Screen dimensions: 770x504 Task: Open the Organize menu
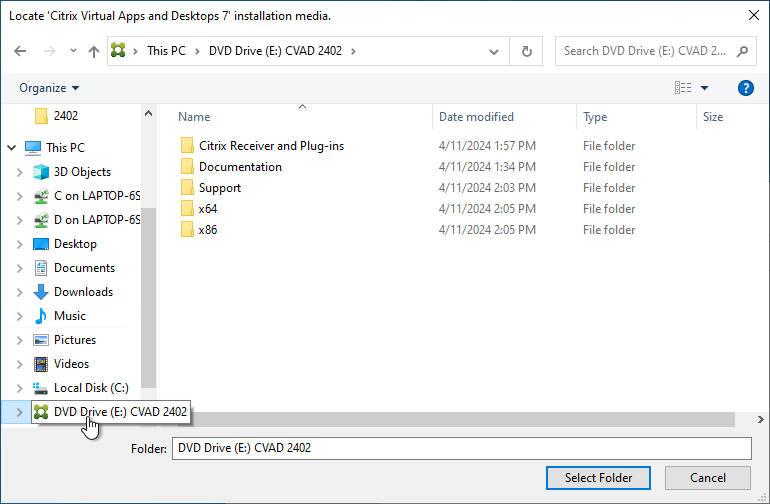49,88
